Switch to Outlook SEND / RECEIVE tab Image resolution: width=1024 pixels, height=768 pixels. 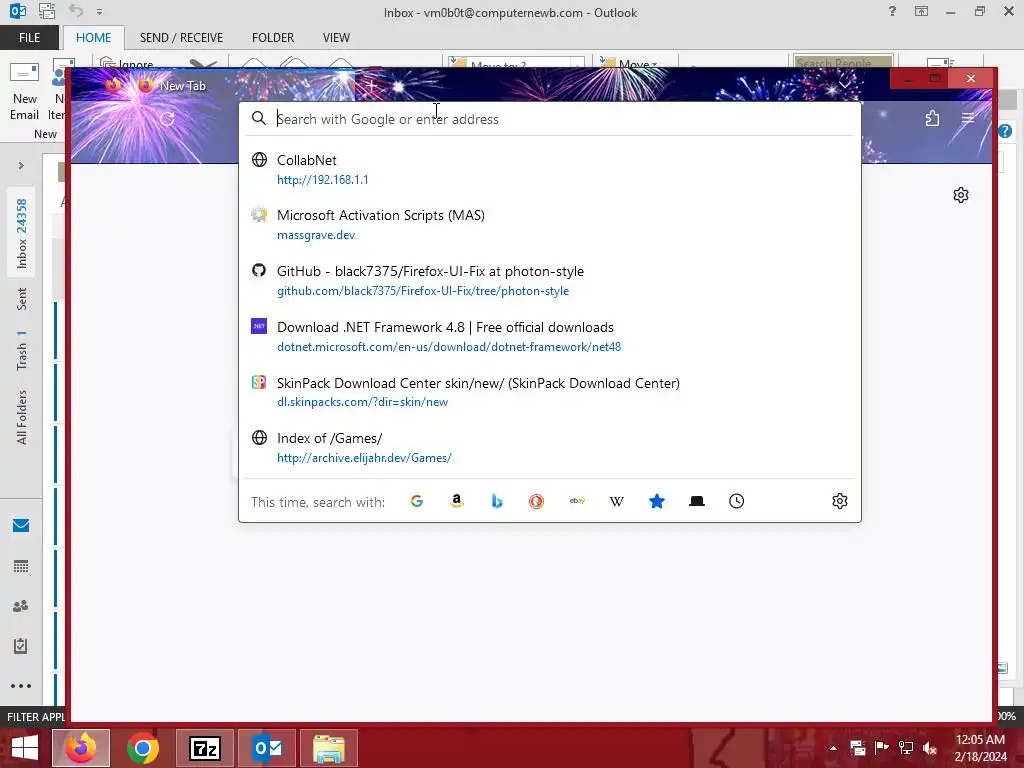[181, 38]
